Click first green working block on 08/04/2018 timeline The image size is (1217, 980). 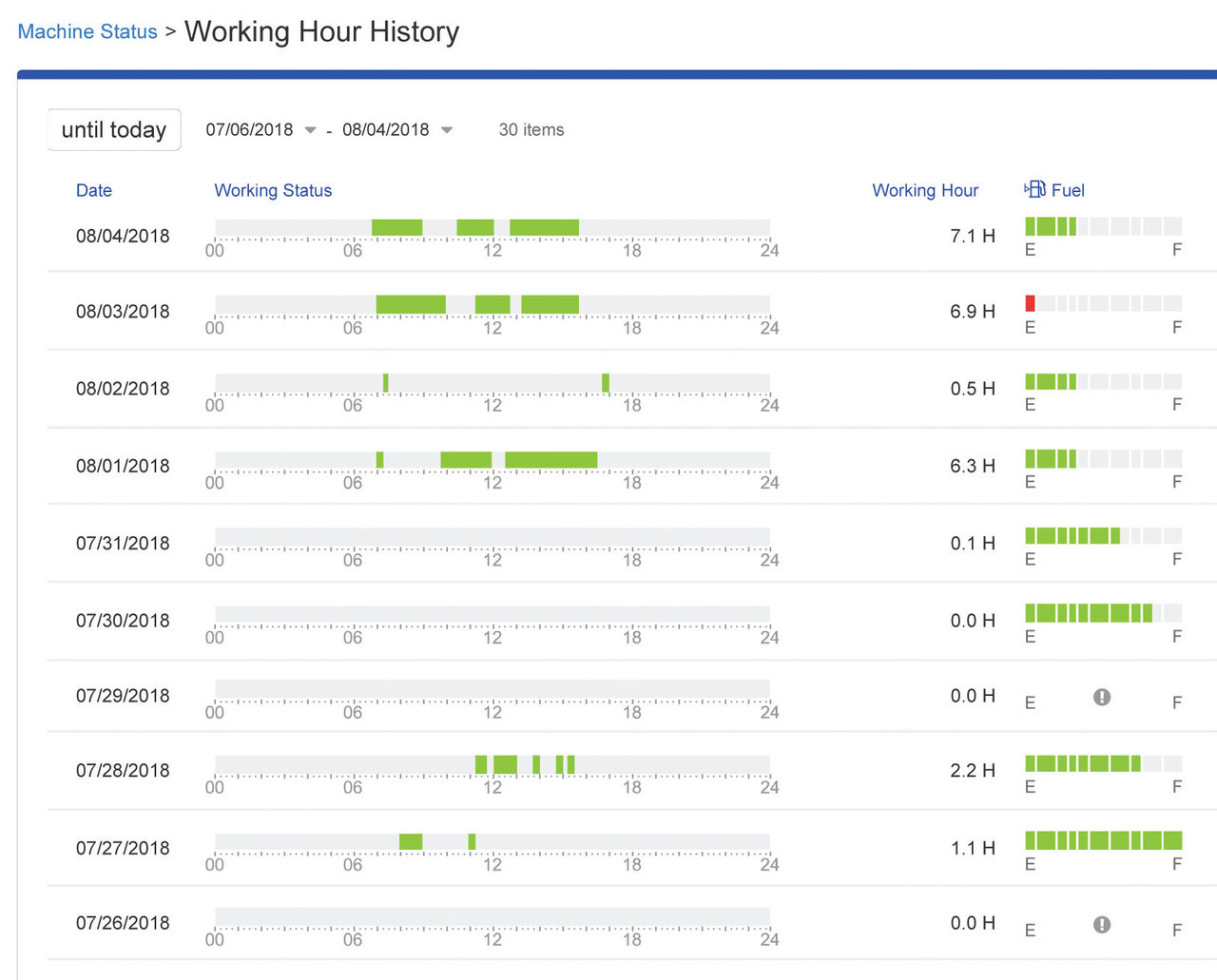pyautogui.click(x=396, y=227)
